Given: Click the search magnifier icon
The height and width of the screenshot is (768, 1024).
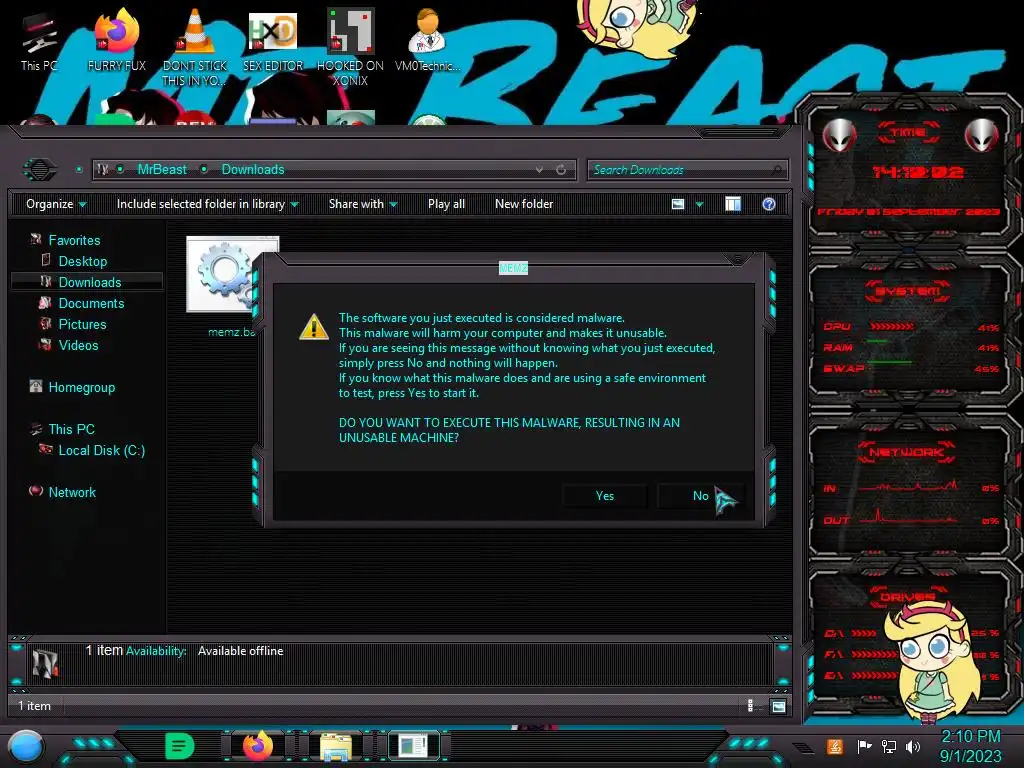Looking at the screenshot, I should pos(776,170).
